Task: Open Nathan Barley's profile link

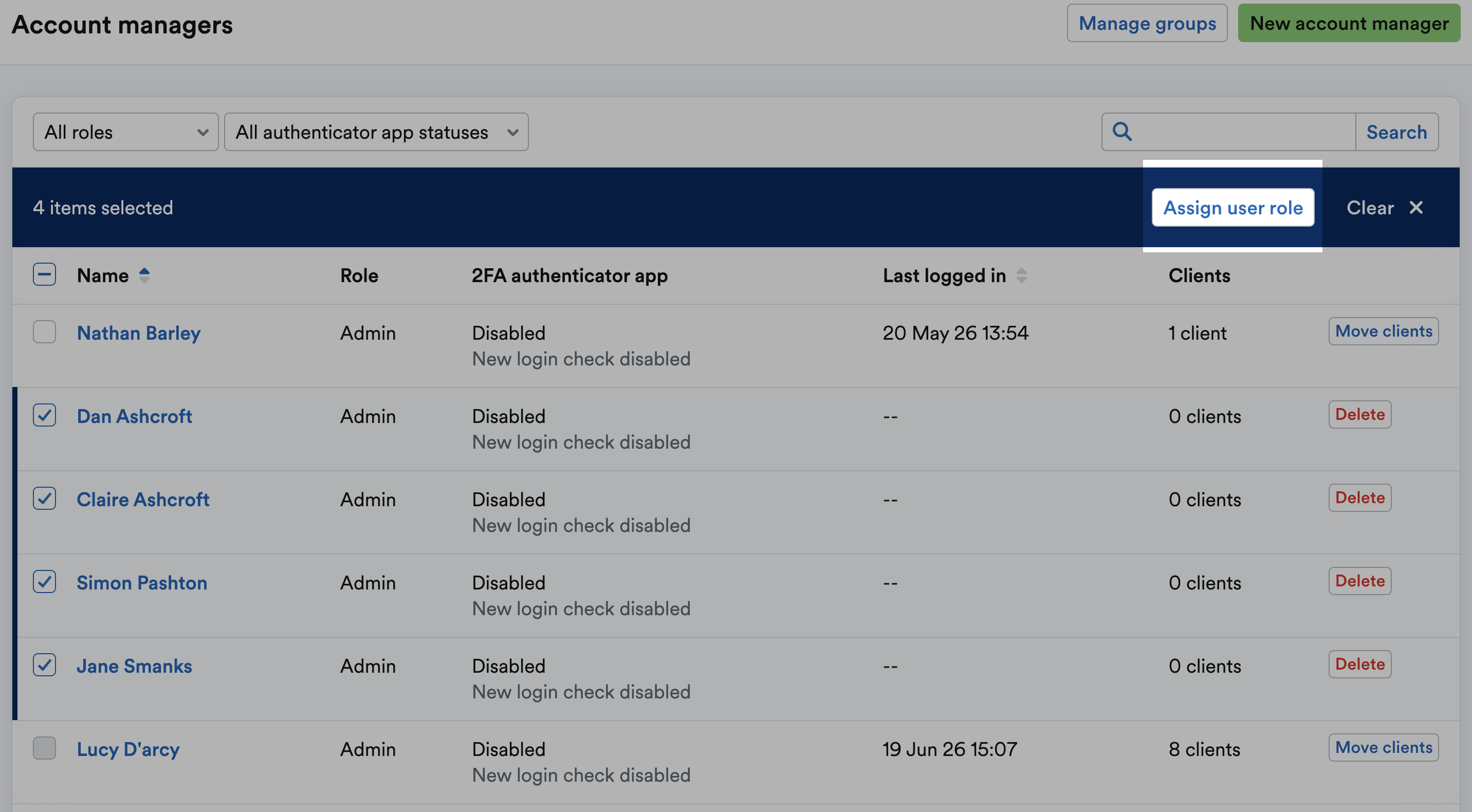Action: 139,333
